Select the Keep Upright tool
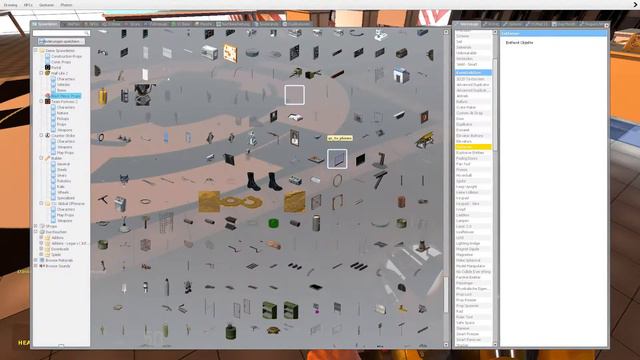This screenshot has height=360, width=640. tap(473, 187)
